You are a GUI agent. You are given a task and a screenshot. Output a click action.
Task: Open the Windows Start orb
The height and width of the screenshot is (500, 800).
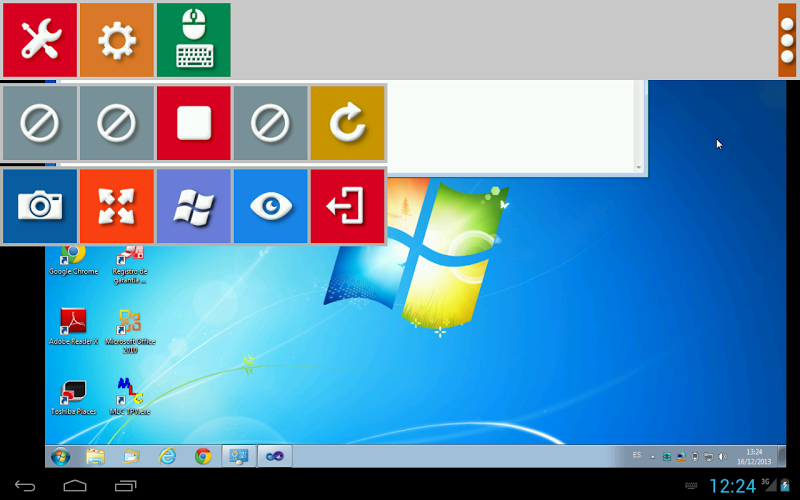tap(60, 456)
